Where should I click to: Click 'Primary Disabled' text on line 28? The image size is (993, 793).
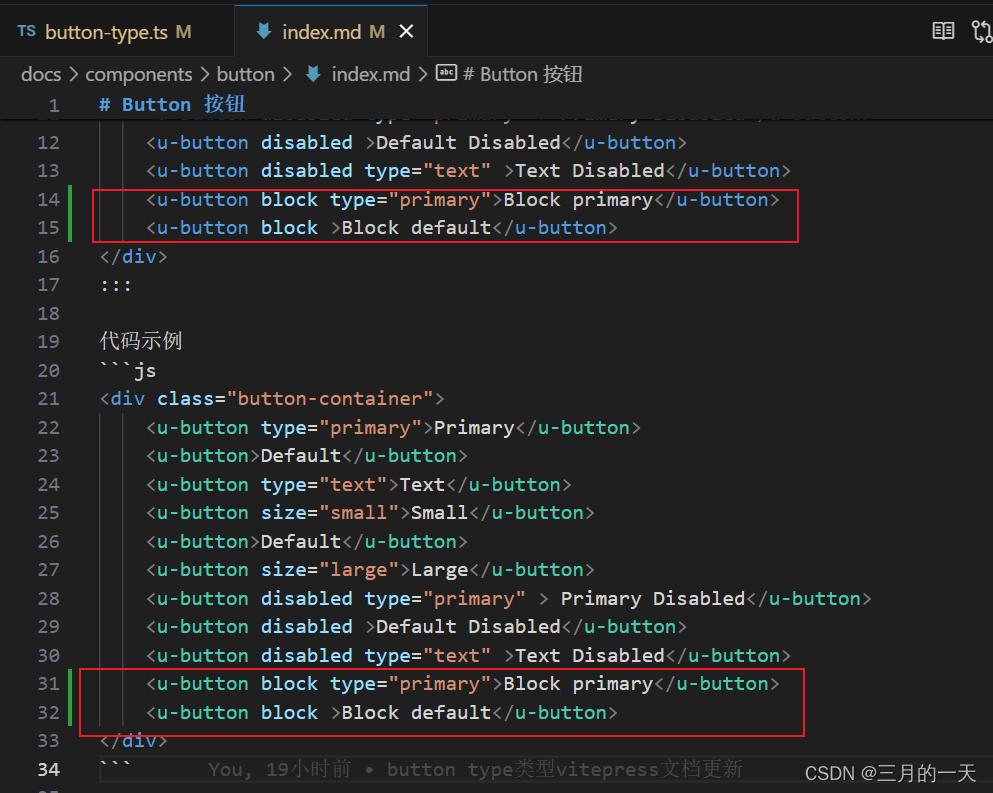(653, 599)
